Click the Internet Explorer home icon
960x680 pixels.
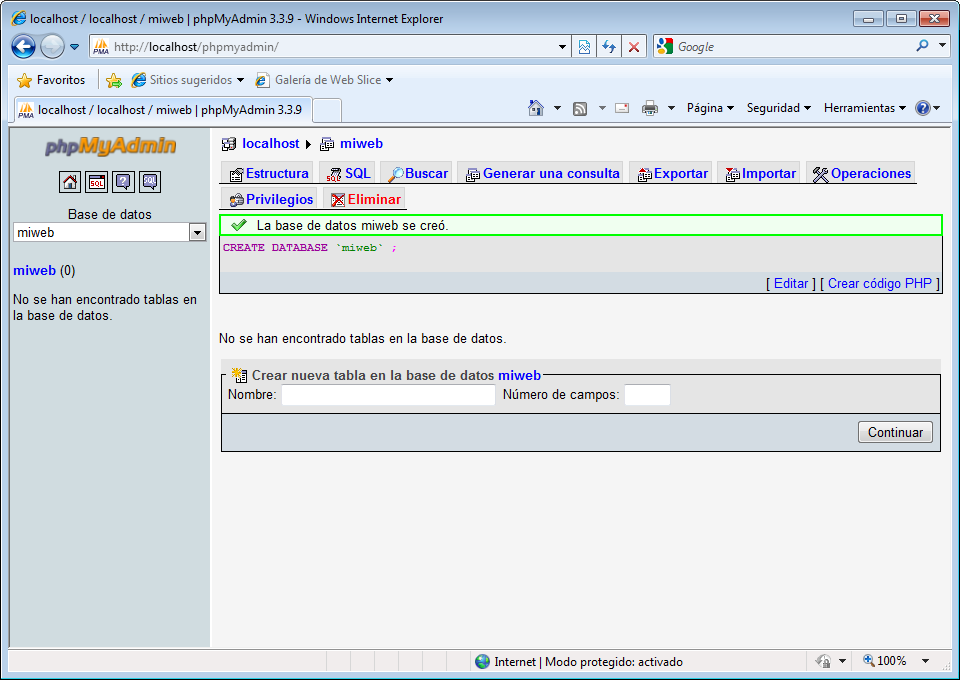(x=536, y=108)
